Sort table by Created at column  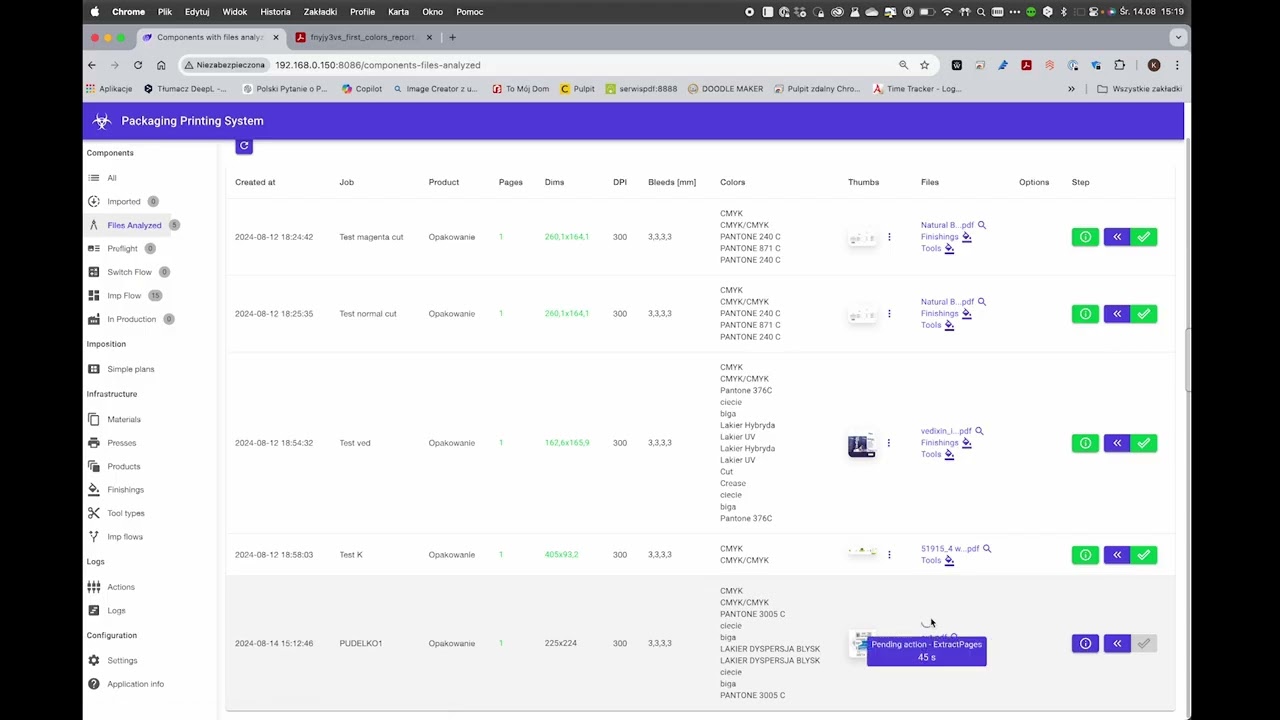point(255,182)
